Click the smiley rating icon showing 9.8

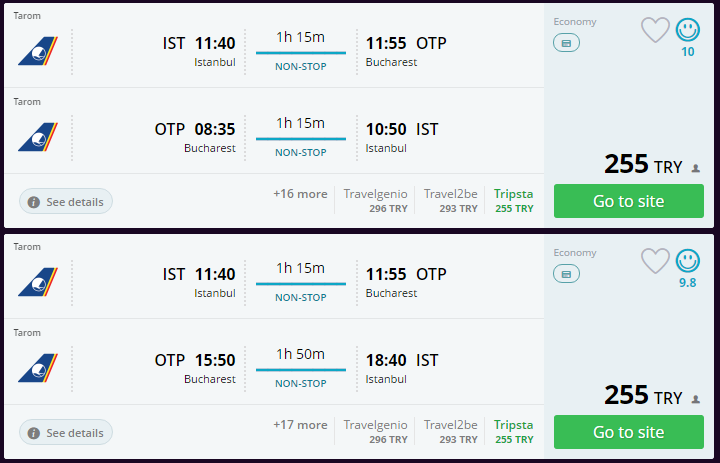point(687,262)
